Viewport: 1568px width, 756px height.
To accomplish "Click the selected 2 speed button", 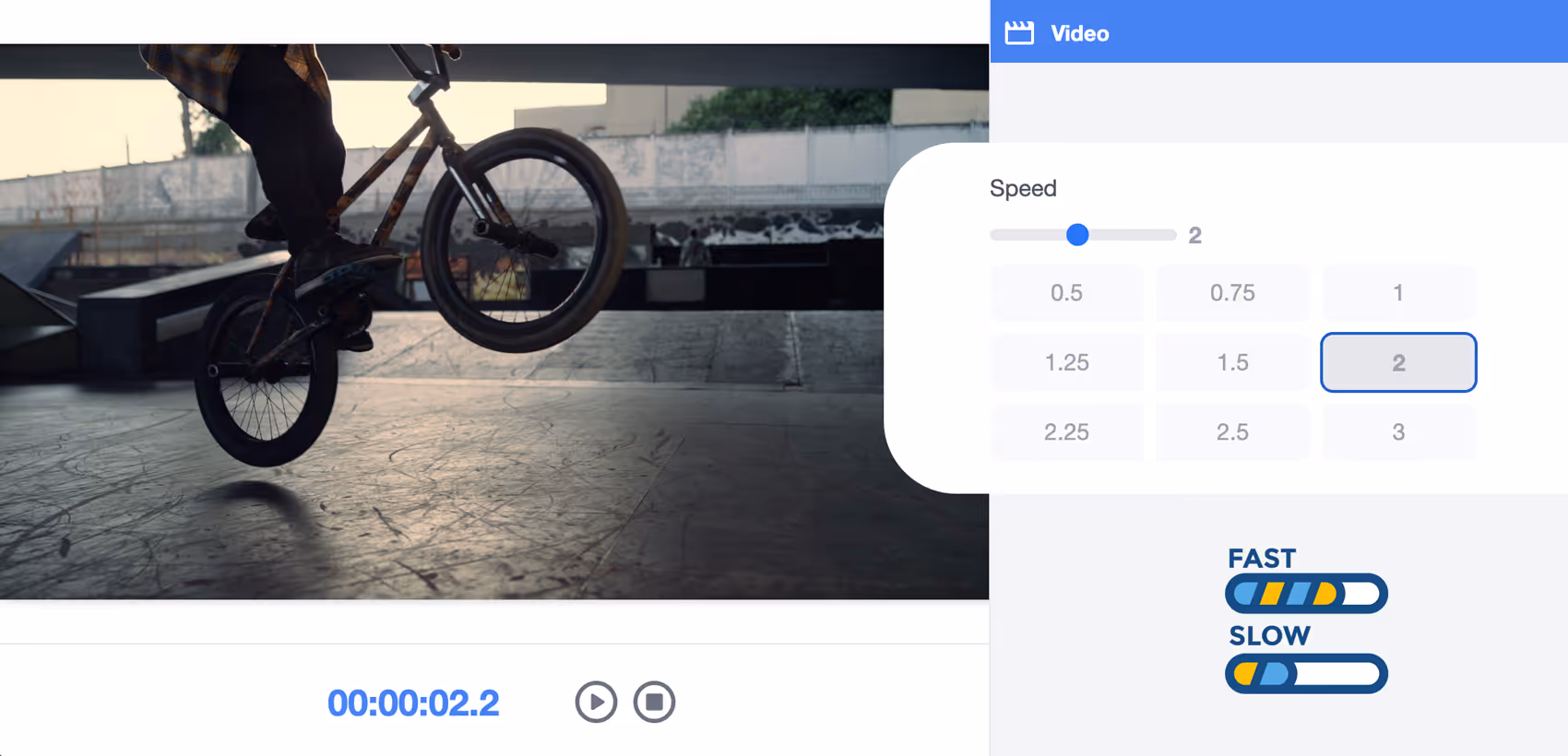I will pyautogui.click(x=1398, y=362).
